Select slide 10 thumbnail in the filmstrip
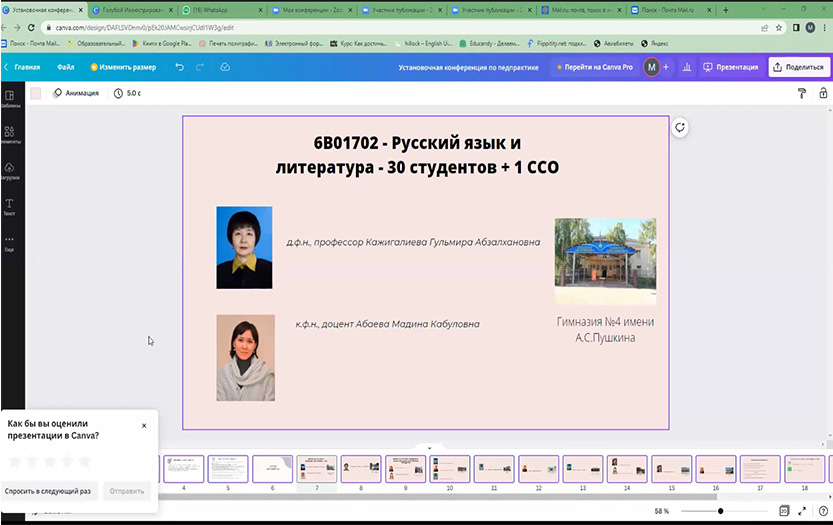This screenshot has height=525, width=833. 449,469
